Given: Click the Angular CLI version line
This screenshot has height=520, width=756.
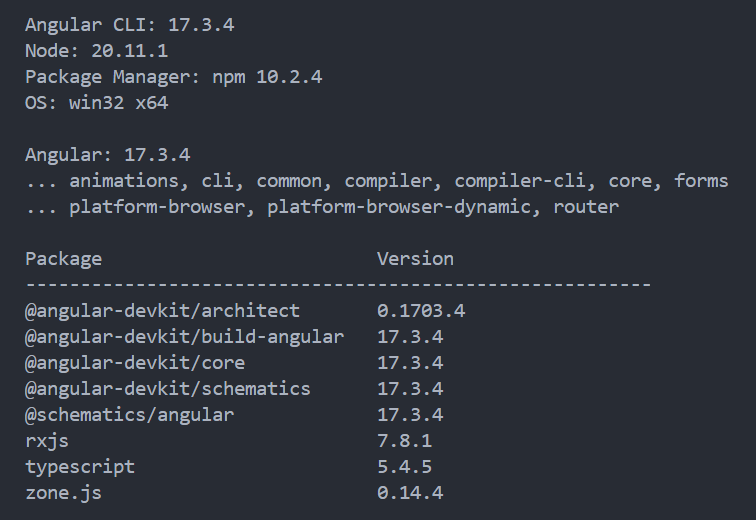Looking at the screenshot, I should (x=129, y=25).
